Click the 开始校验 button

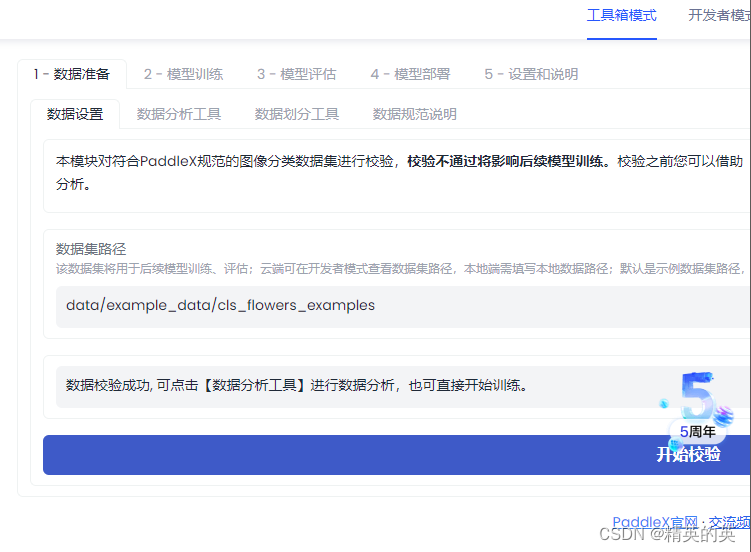(397, 455)
